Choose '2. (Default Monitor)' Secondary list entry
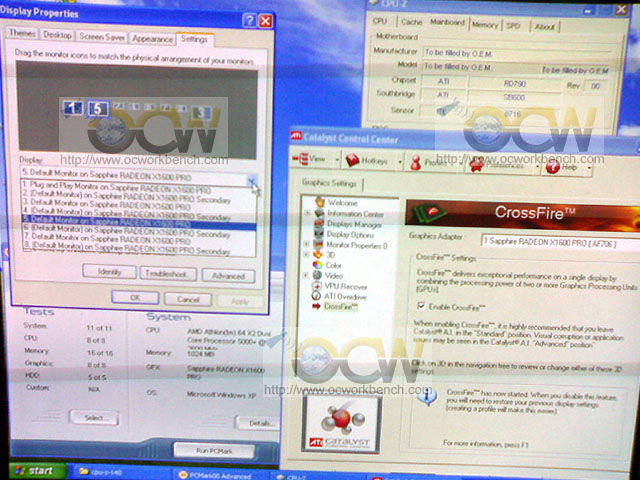640x480 pixels. [x=139, y=197]
